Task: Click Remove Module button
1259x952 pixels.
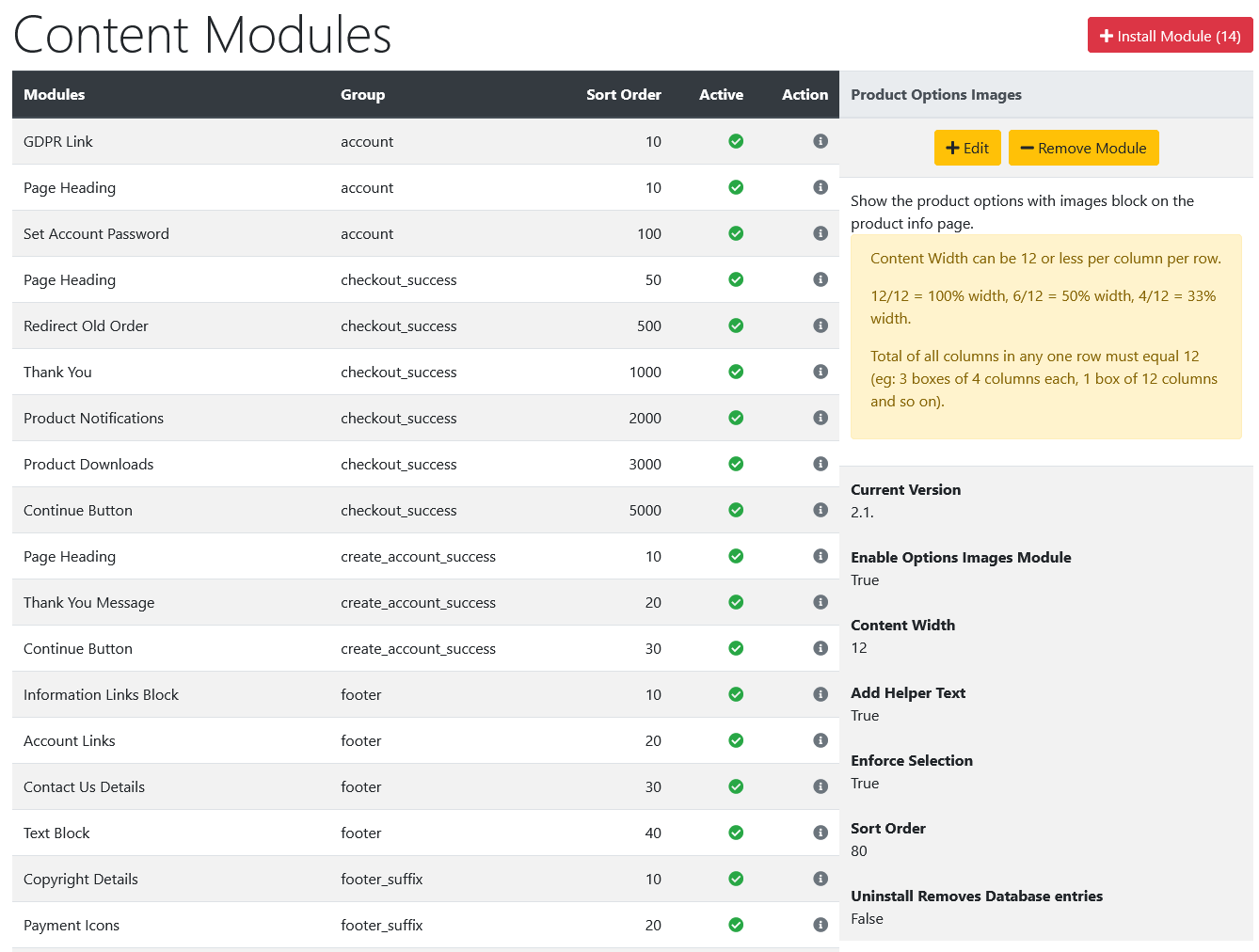Action: [x=1083, y=148]
